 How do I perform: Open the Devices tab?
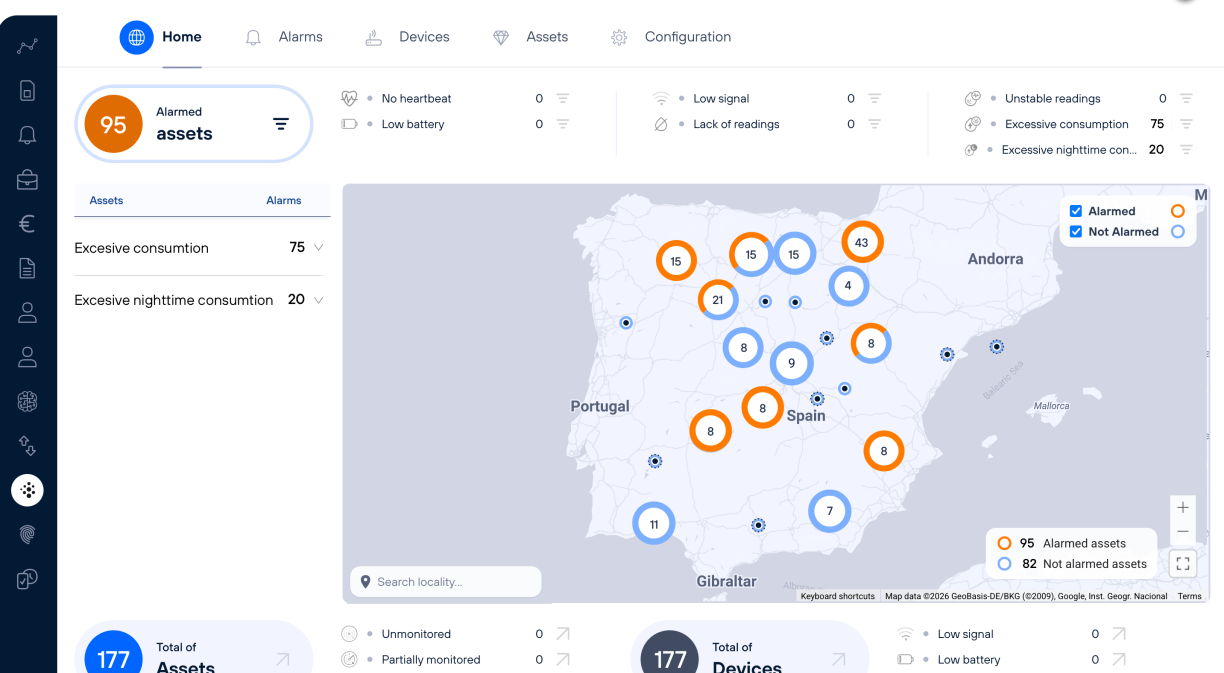tap(407, 37)
